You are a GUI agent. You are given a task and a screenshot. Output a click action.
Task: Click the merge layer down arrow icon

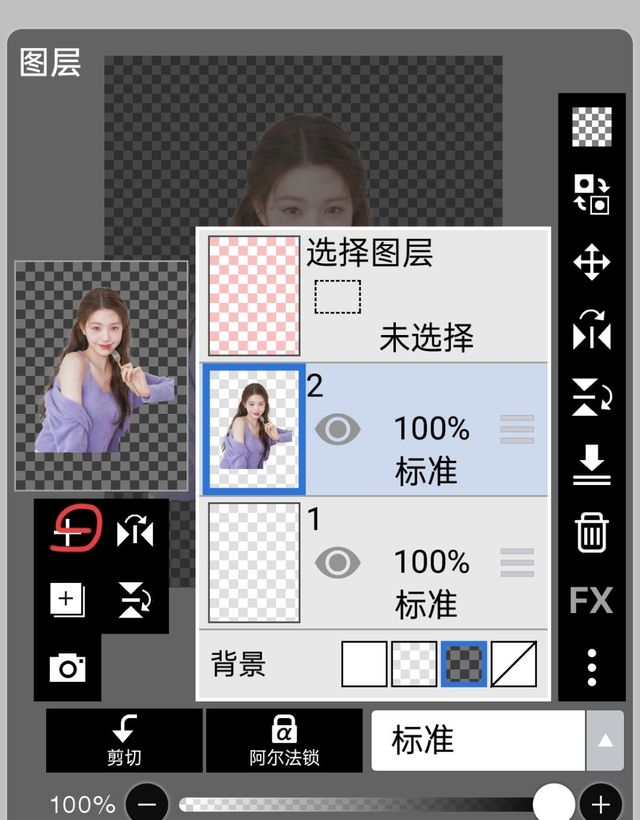(x=591, y=465)
